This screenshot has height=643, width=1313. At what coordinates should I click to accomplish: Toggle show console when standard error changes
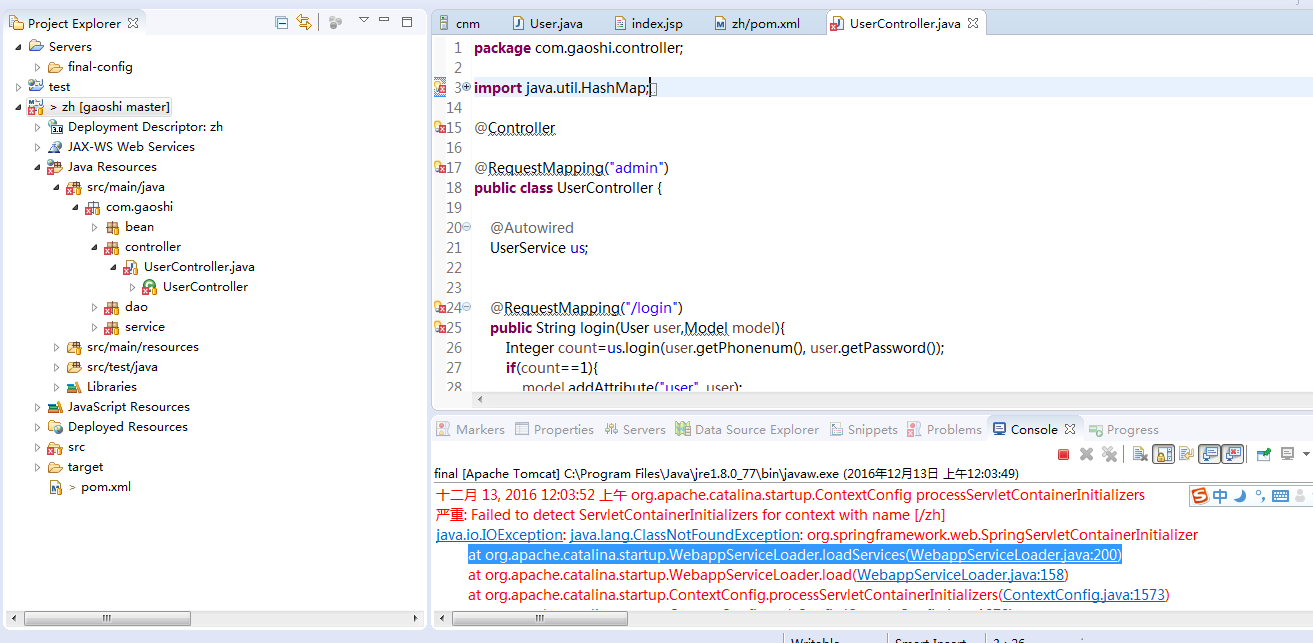pyautogui.click(x=1232, y=454)
